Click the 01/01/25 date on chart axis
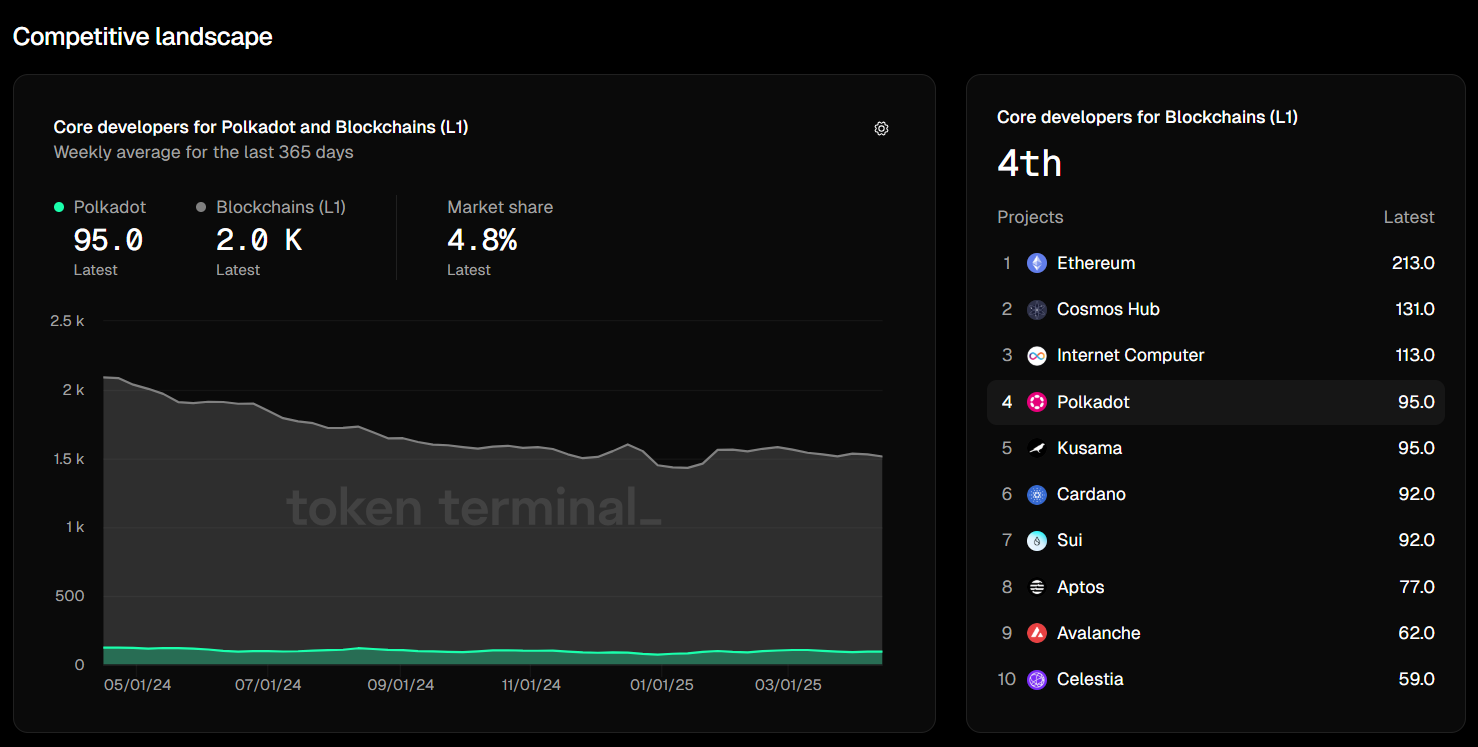 pos(662,685)
